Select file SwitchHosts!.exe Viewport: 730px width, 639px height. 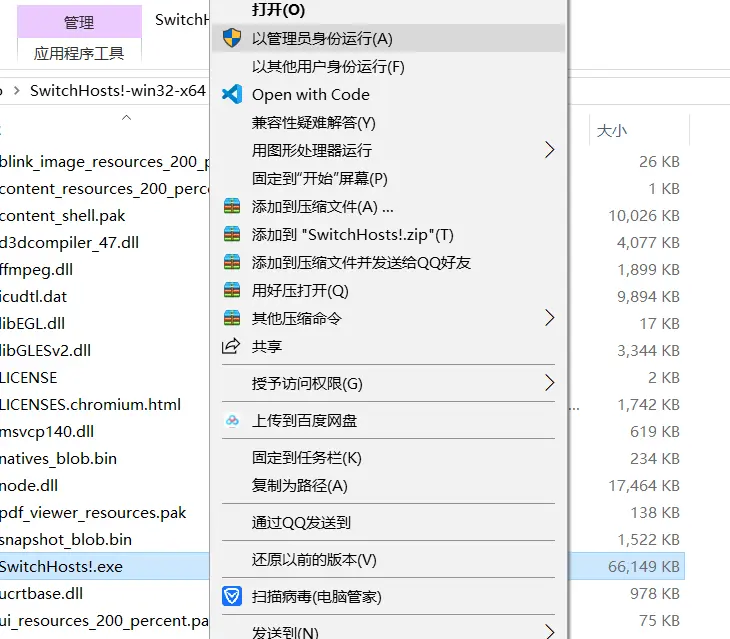(61, 566)
